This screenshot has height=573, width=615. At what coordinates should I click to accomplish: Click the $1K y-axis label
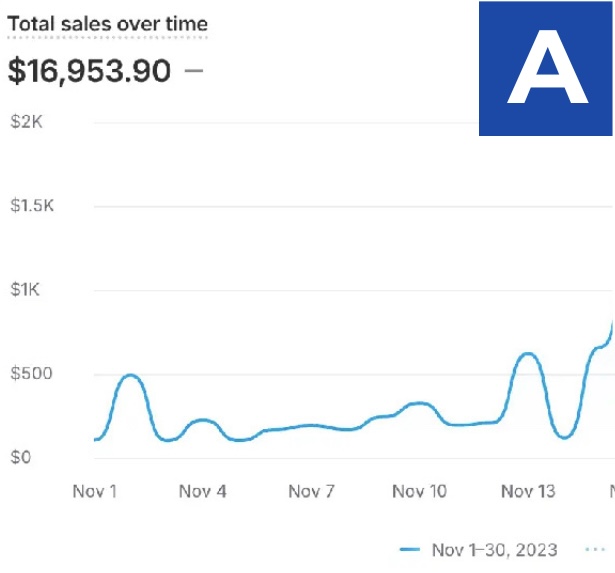pos(25,289)
